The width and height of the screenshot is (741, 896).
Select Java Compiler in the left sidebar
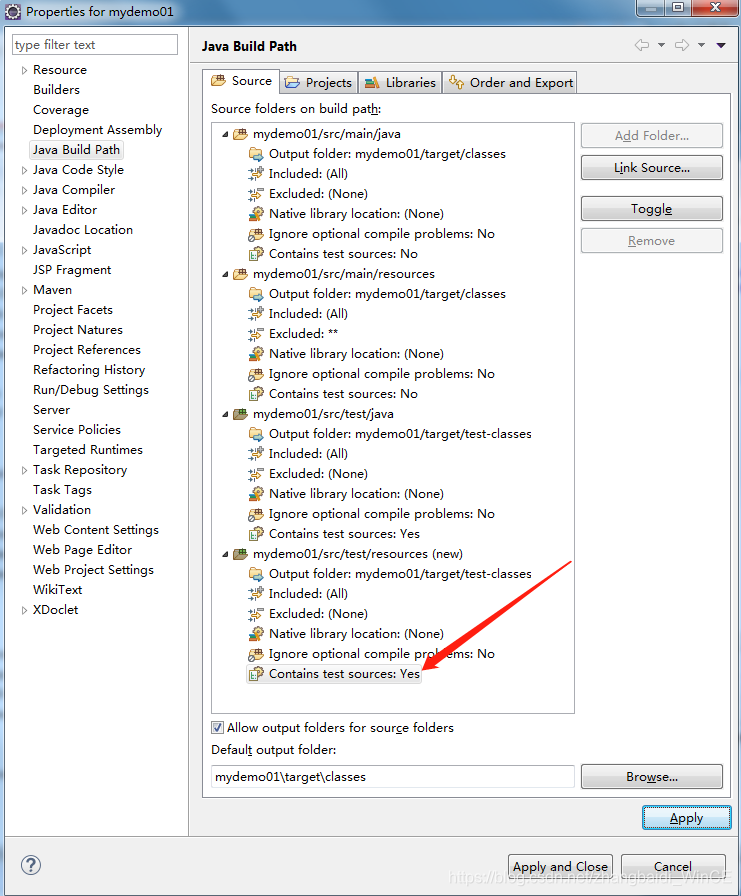click(73, 189)
